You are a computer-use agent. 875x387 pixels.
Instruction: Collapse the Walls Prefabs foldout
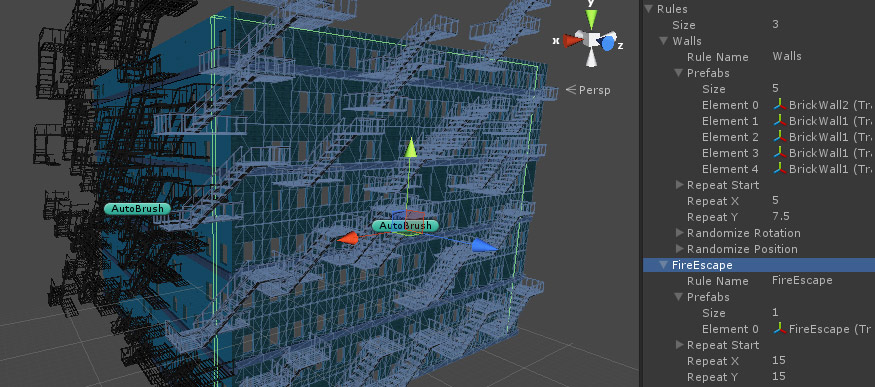point(679,73)
